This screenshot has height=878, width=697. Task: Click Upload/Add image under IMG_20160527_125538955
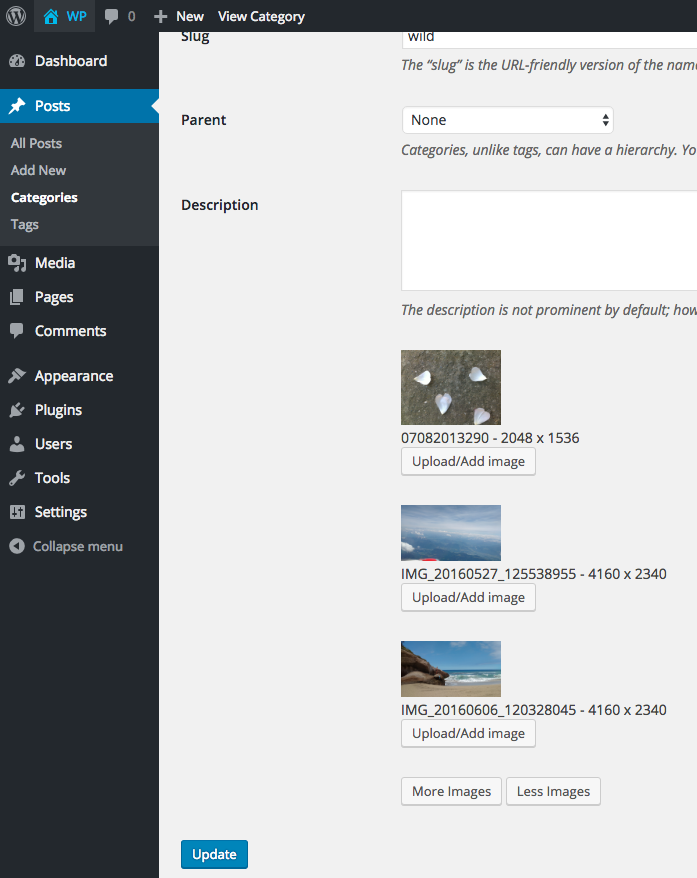pos(468,597)
